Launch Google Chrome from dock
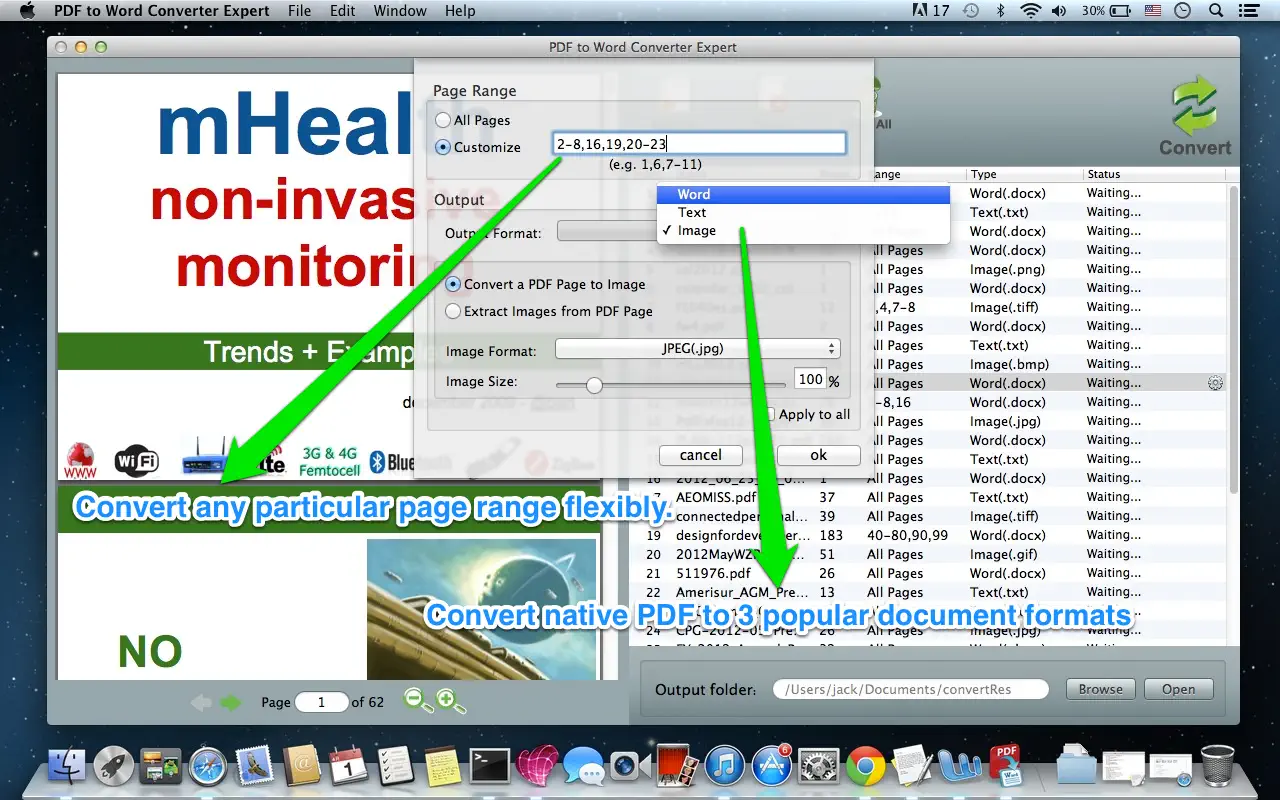Image resolution: width=1280 pixels, height=800 pixels. [x=865, y=767]
